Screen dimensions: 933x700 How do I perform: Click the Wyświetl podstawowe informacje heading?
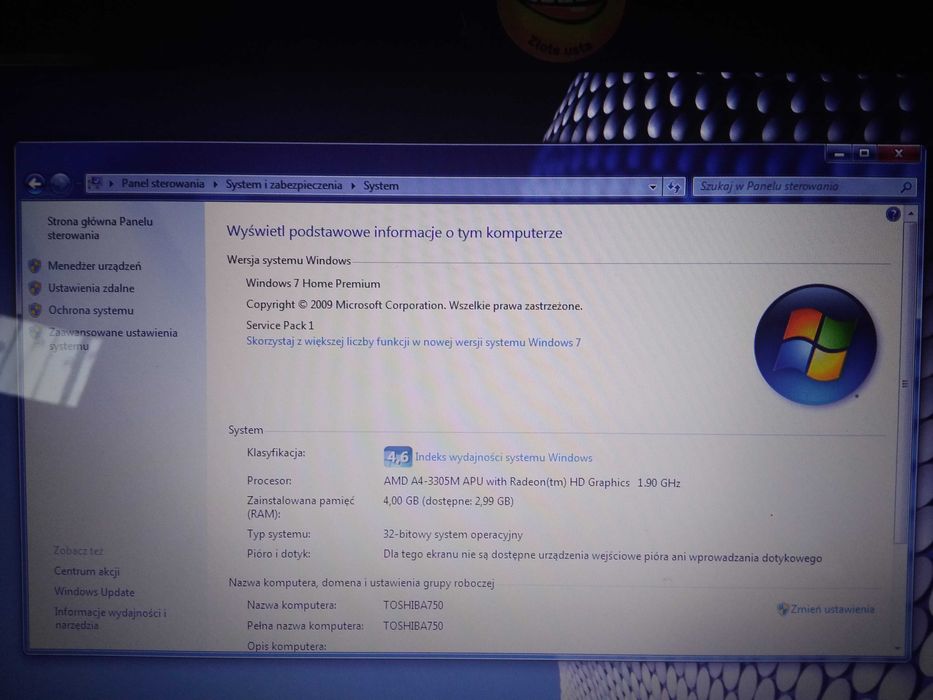click(394, 232)
